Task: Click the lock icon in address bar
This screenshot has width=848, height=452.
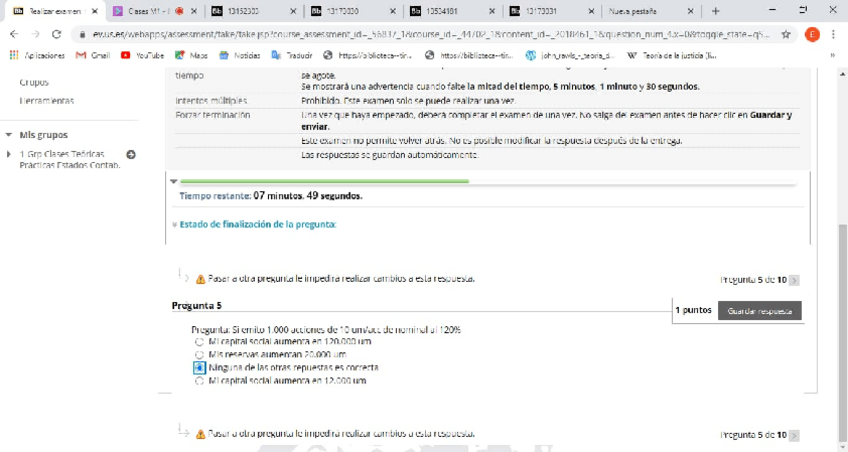Action: pos(82,34)
